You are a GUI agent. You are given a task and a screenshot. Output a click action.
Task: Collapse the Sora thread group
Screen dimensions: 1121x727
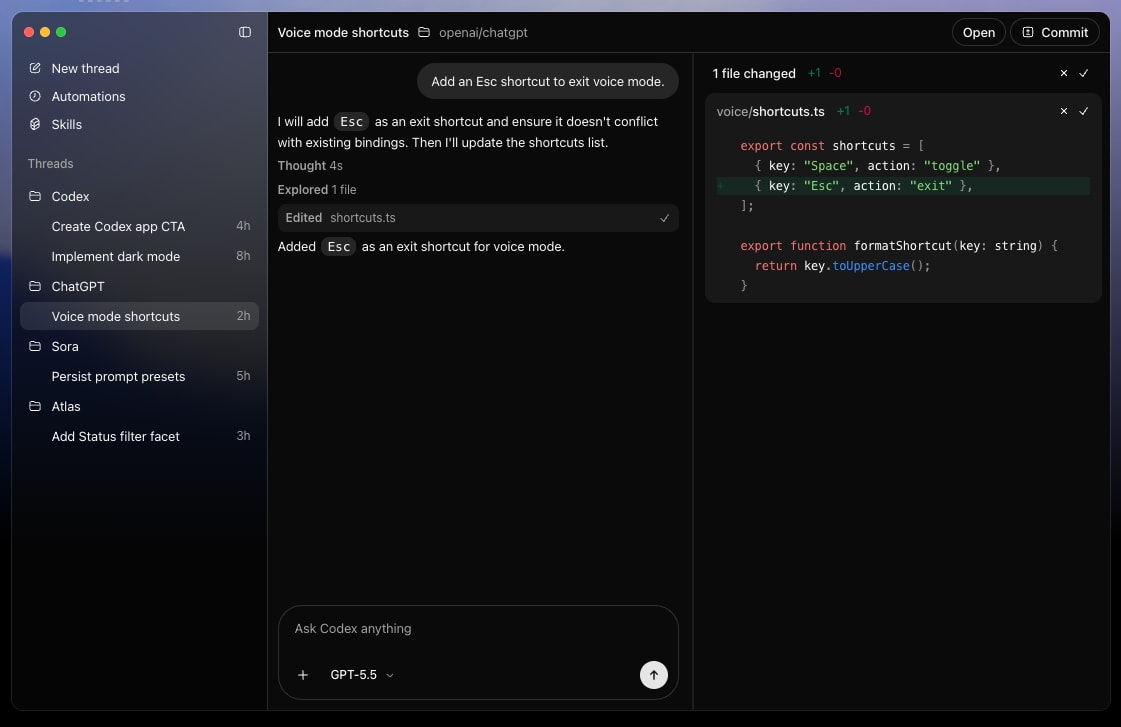(139, 346)
